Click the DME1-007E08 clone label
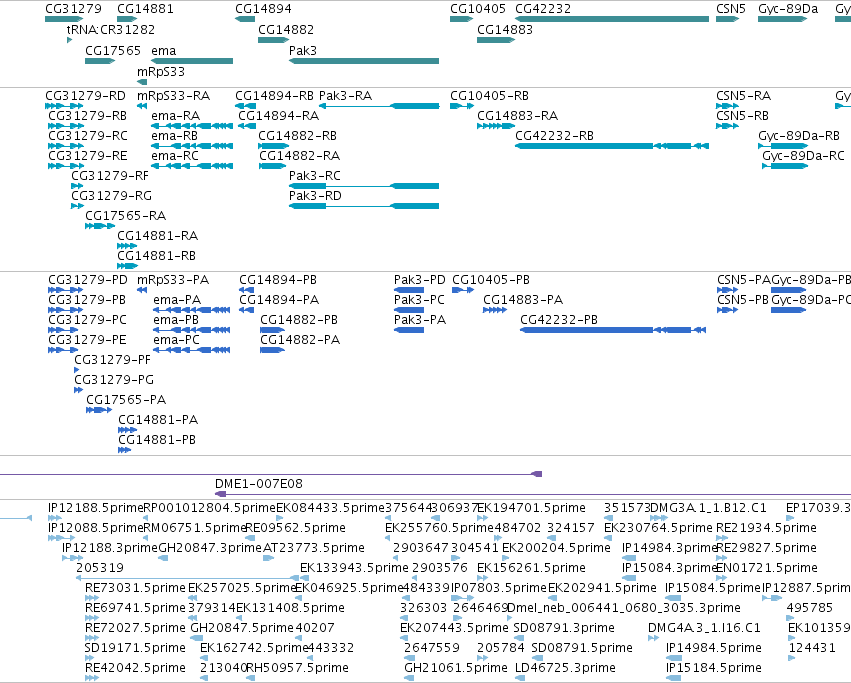The image size is (851, 683). [x=259, y=484]
